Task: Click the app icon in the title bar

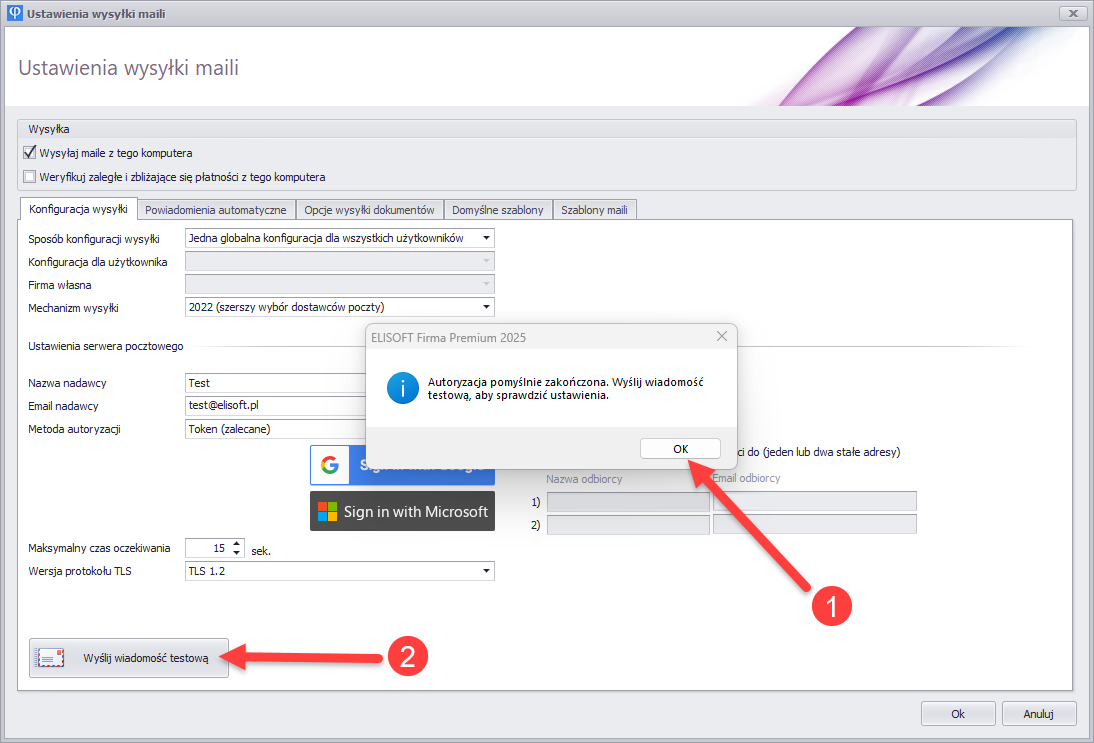Action: [13, 14]
